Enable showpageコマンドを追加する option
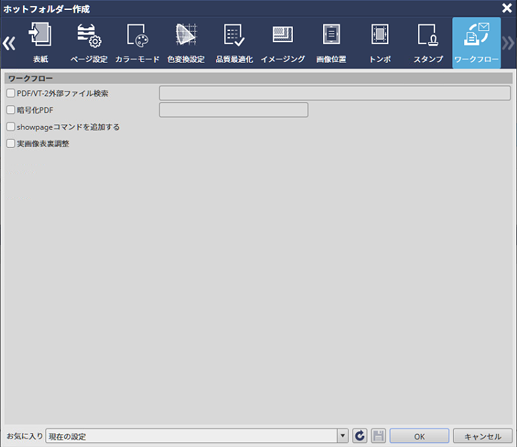Screen dimensions: 517x447 pos(11,127)
